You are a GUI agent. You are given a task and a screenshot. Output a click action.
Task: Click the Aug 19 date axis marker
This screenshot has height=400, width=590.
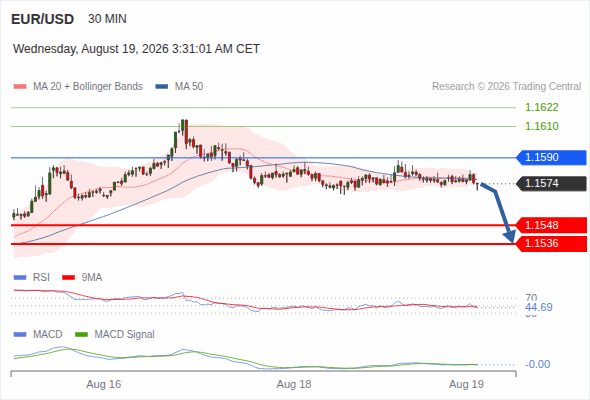click(x=466, y=384)
